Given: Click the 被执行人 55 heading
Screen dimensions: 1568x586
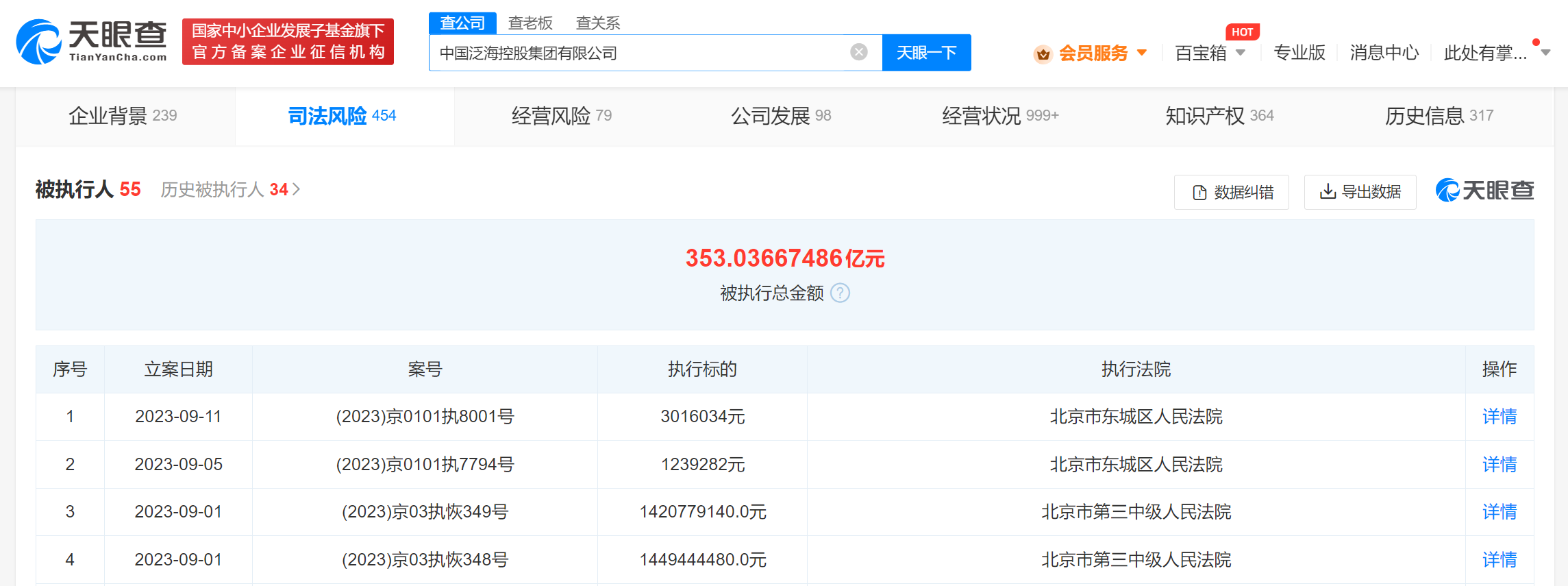Looking at the screenshot, I should (88, 189).
